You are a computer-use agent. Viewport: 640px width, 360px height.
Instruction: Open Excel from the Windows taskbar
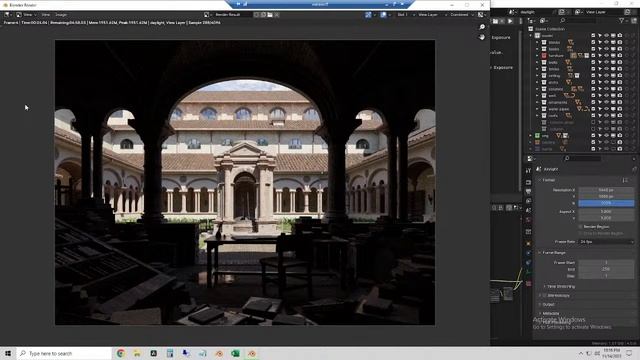235,353
